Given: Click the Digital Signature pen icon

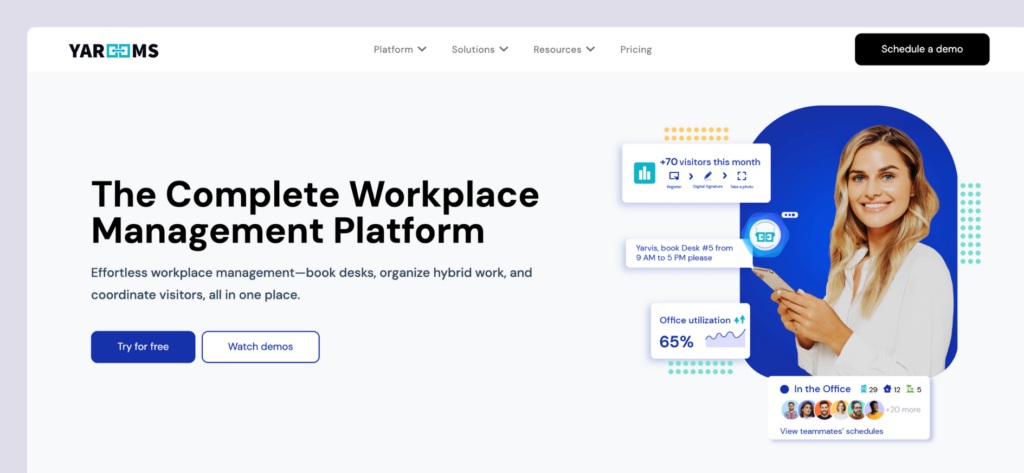Looking at the screenshot, I should 707,176.
